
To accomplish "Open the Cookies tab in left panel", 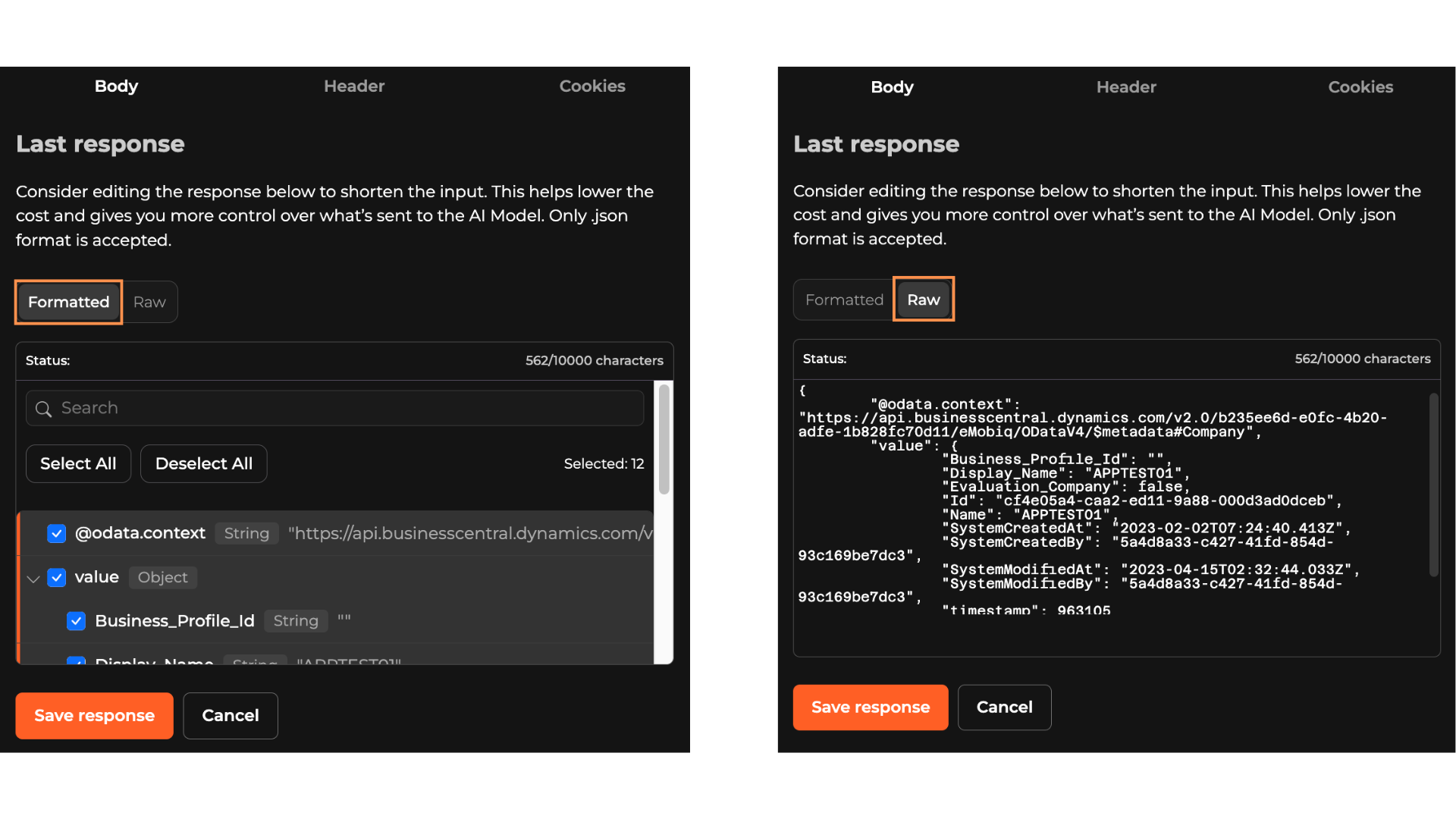I will tap(592, 86).
